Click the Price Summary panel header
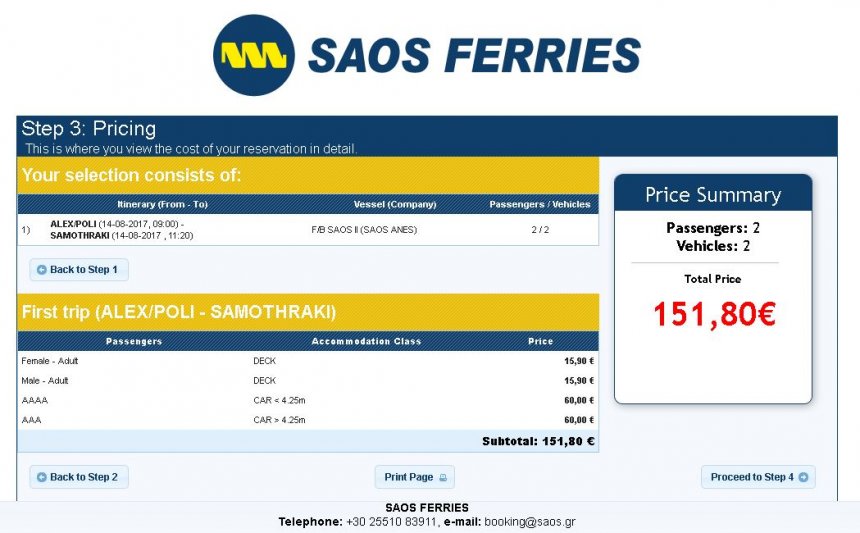This screenshot has width=860, height=533. point(712,194)
